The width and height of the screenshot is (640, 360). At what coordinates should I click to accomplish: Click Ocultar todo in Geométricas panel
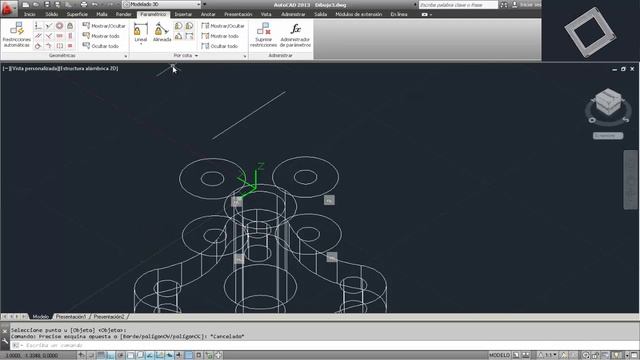101,46
